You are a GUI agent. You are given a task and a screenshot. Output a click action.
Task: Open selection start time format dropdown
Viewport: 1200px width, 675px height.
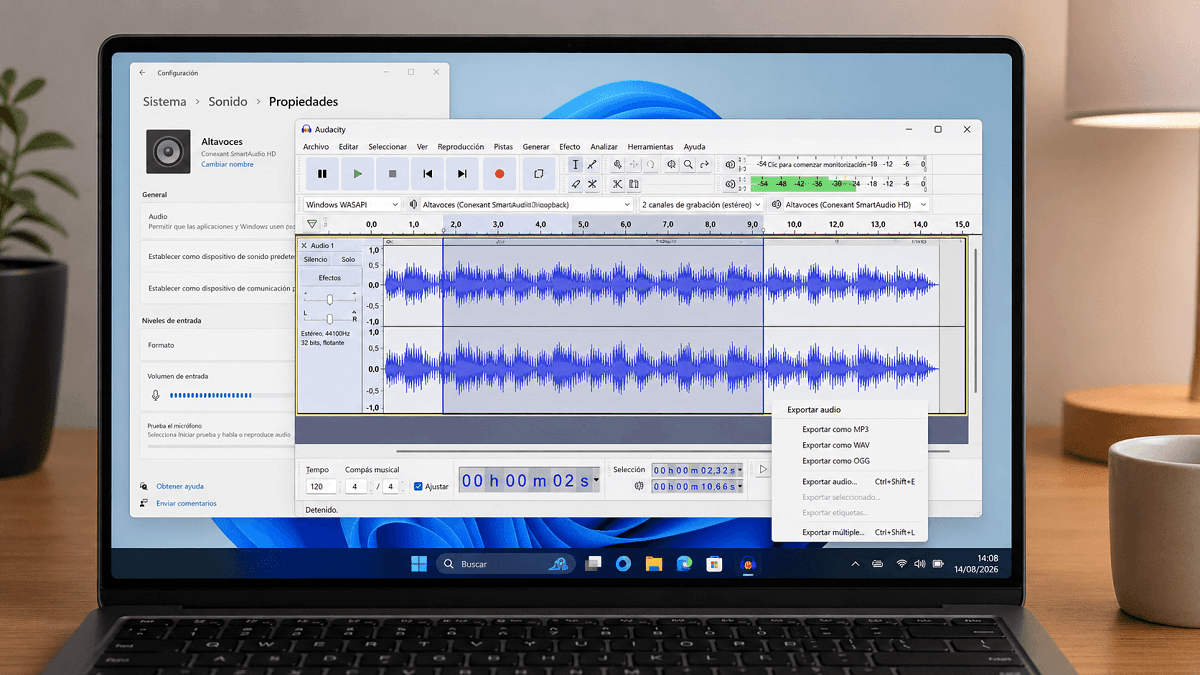[x=741, y=470]
